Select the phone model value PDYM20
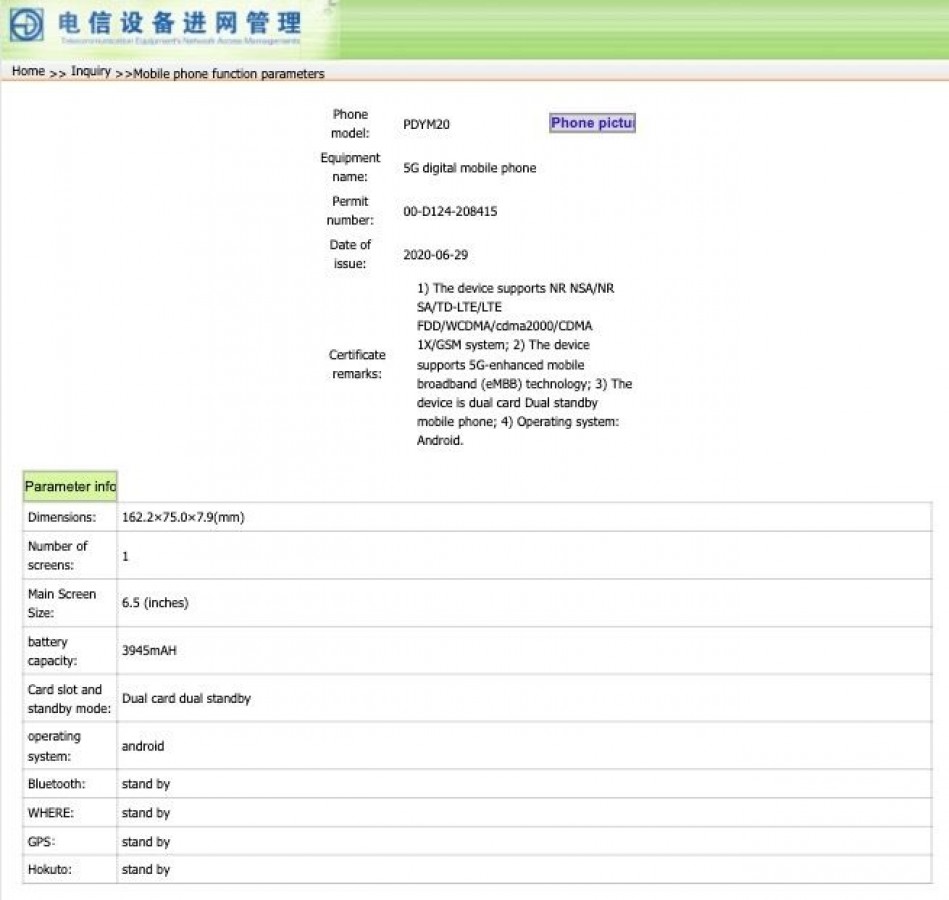 426,125
